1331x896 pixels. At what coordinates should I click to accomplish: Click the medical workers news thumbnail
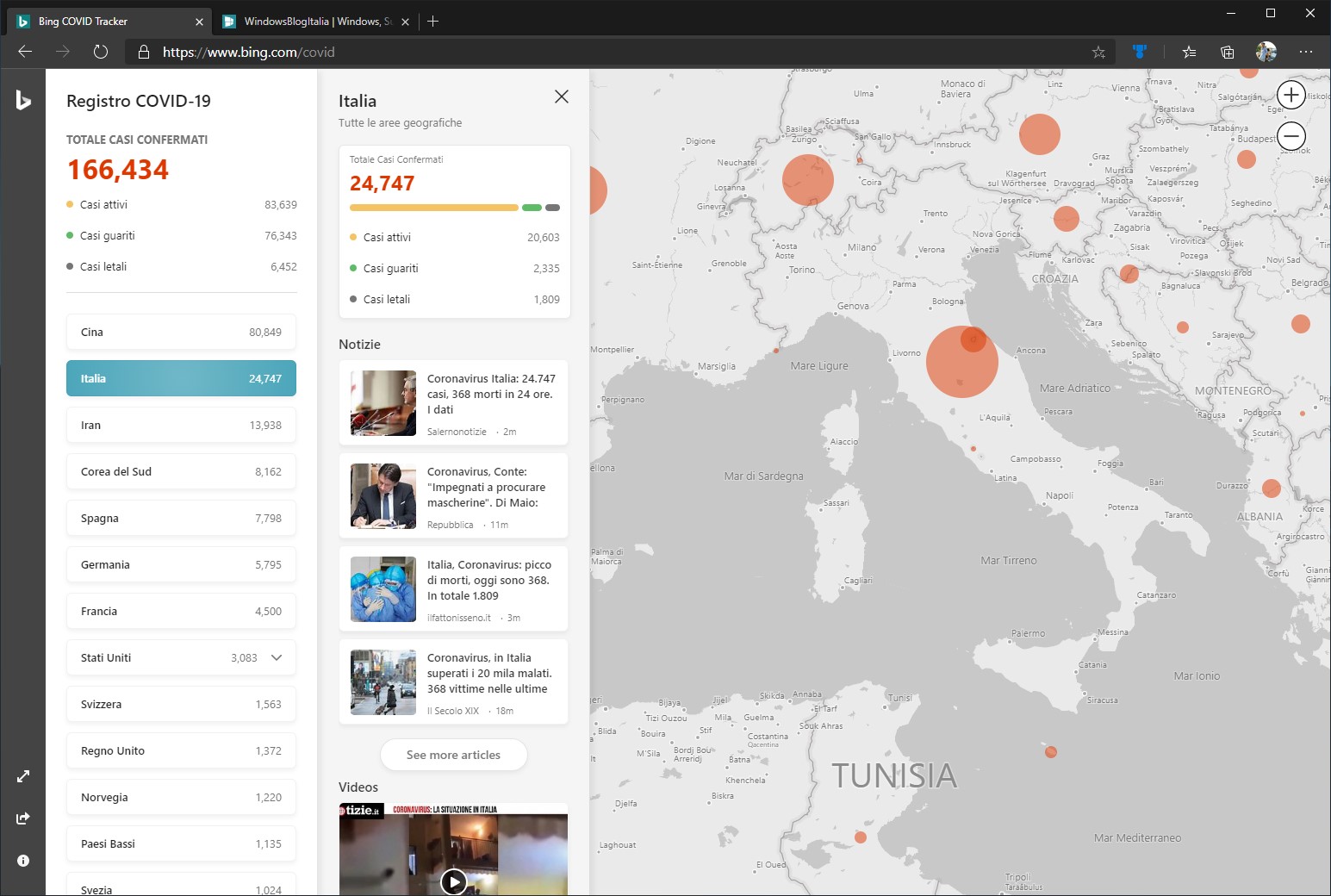coord(383,588)
